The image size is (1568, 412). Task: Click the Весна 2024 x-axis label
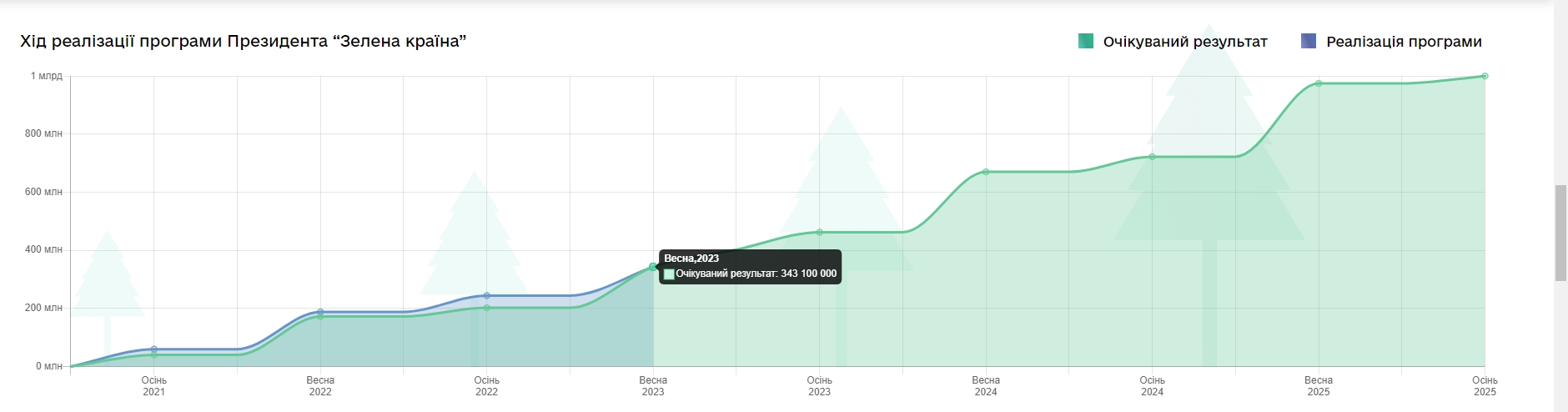pyautogui.click(x=986, y=386)
